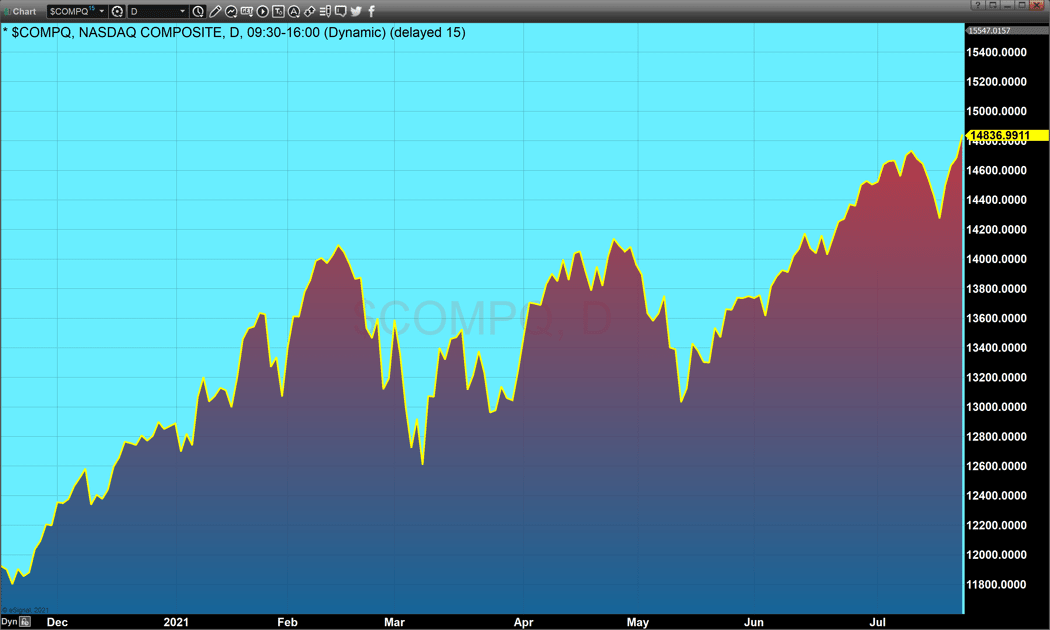The height and width of the screenshot is (630, 1050).
Task: Open the time template clock icon
Action: 198,11
